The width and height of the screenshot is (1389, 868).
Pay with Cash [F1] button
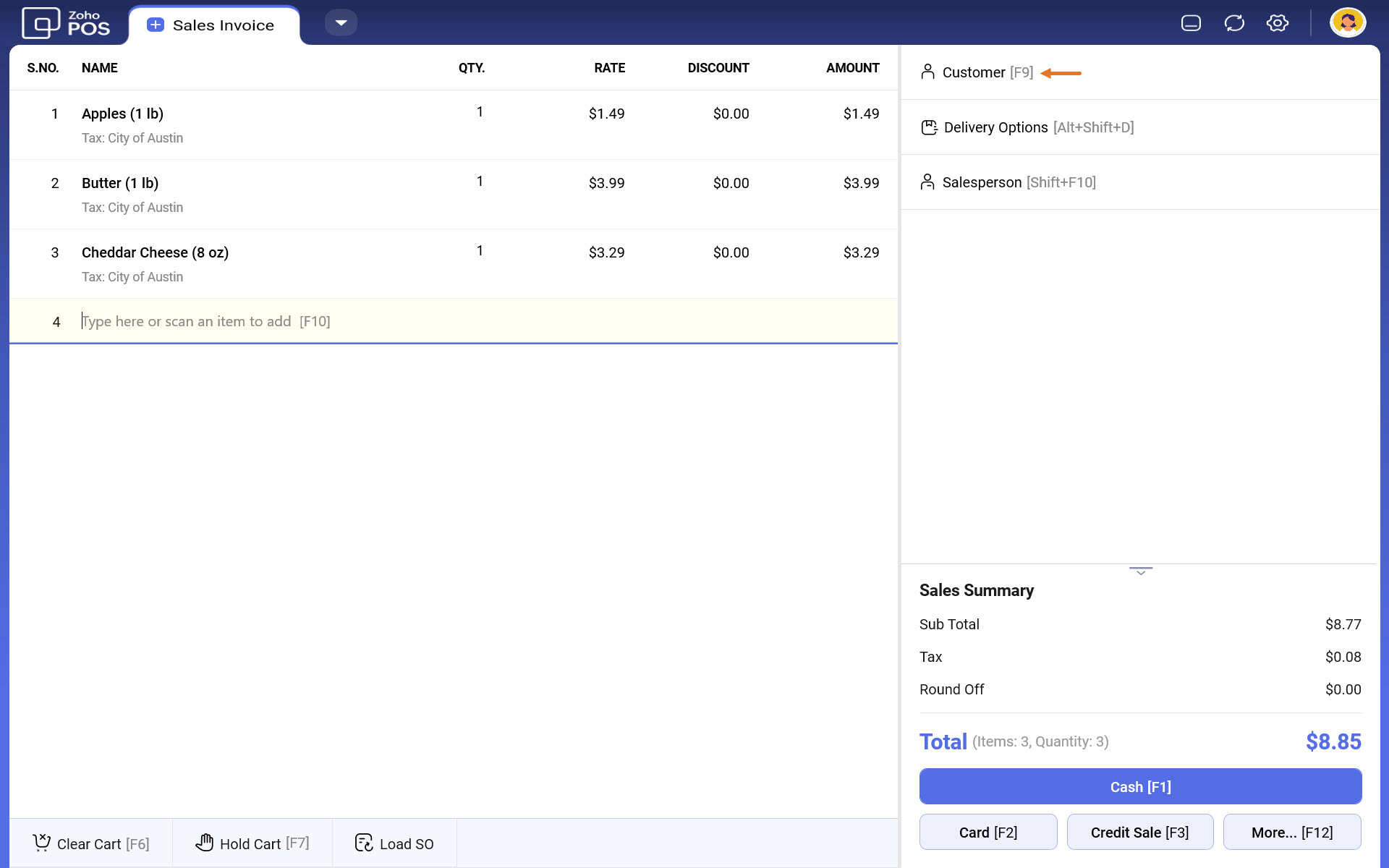pos(1140,787)
